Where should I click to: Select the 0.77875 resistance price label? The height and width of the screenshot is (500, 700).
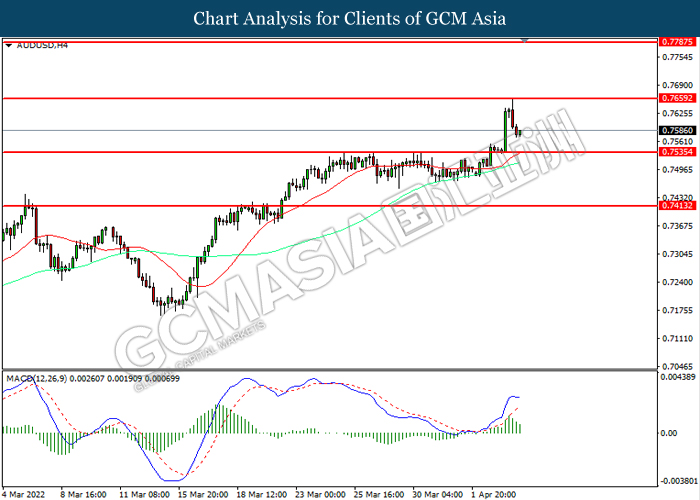[677, 42]
